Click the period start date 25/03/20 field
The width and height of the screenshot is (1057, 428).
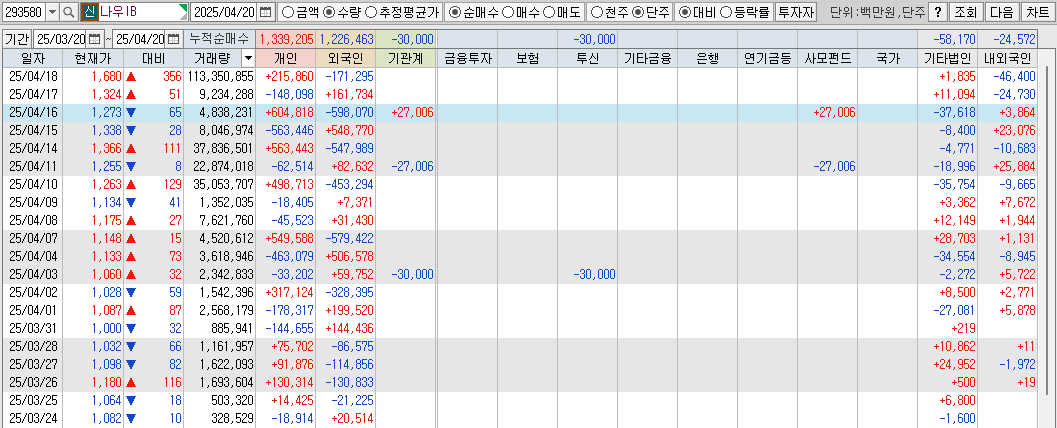(60, 39)
